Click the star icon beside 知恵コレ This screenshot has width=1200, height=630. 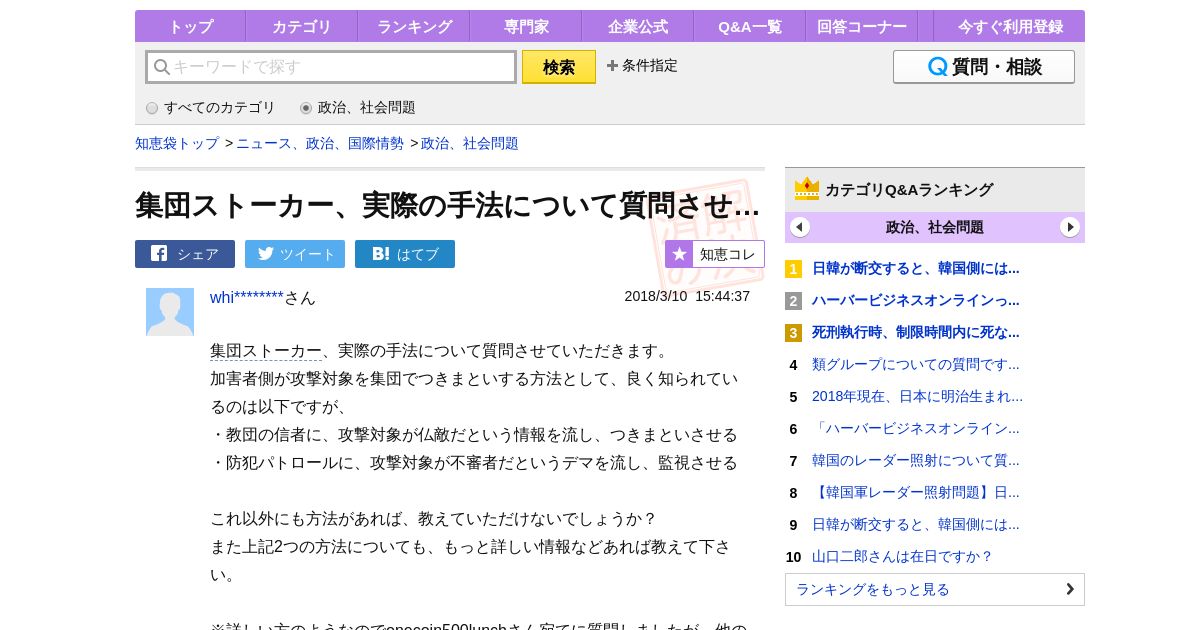click(679, 254)
